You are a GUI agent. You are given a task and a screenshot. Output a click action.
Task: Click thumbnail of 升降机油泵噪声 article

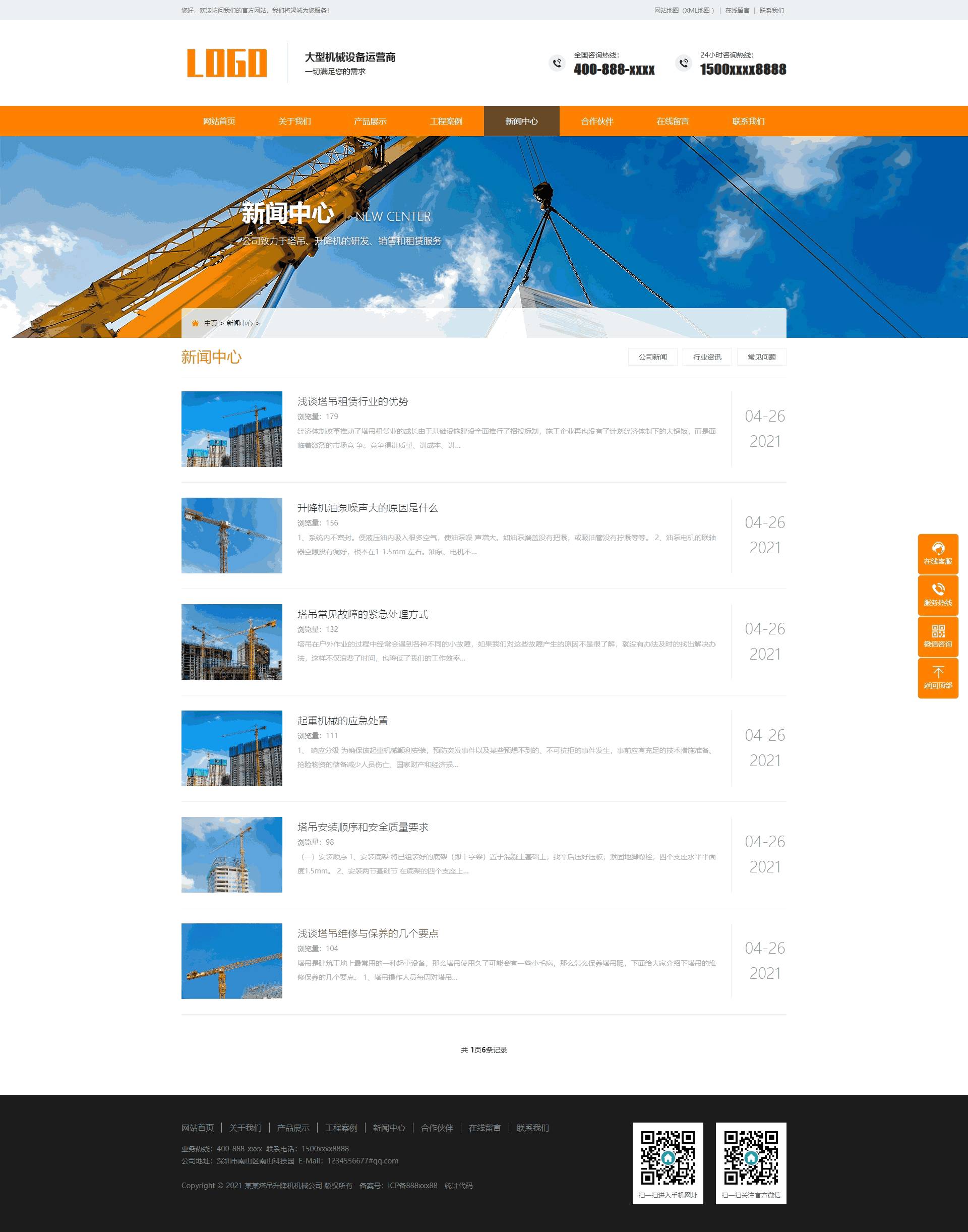(231, 535)
